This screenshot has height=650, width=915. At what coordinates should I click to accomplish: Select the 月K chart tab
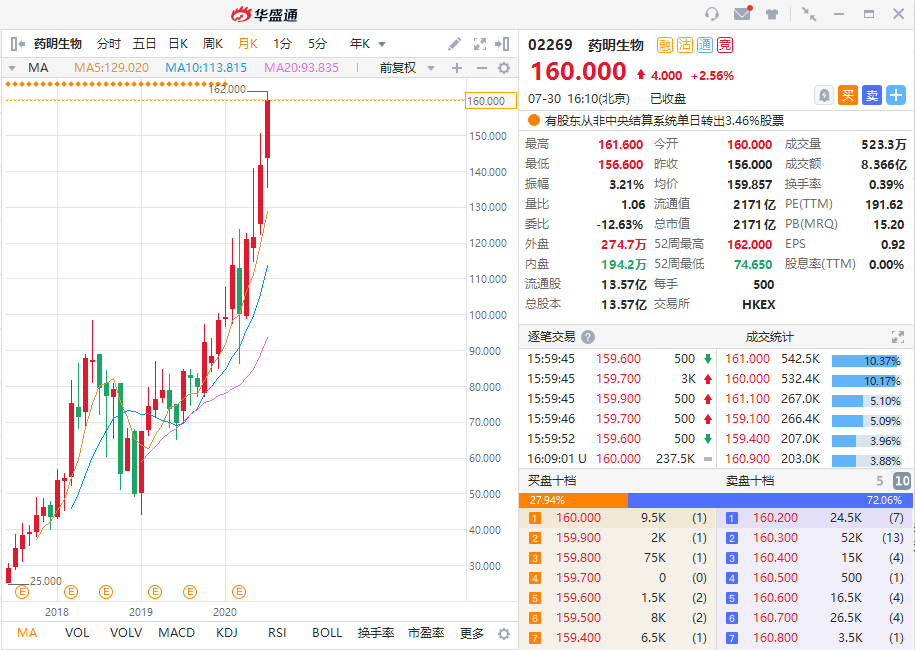[247, 44]
